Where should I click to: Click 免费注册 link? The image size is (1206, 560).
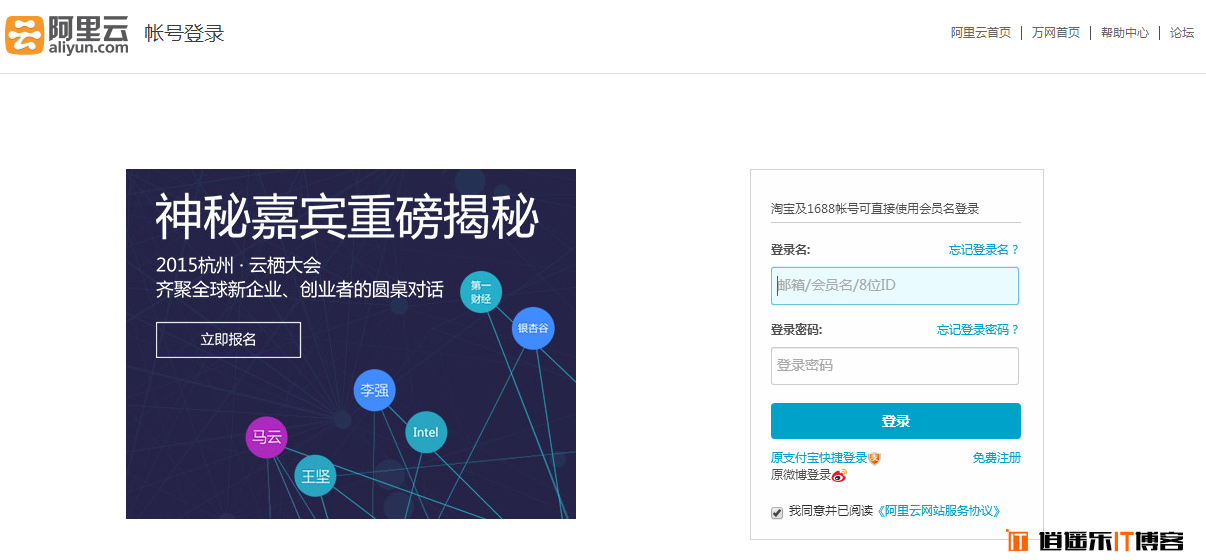click(x=997, y=458)
